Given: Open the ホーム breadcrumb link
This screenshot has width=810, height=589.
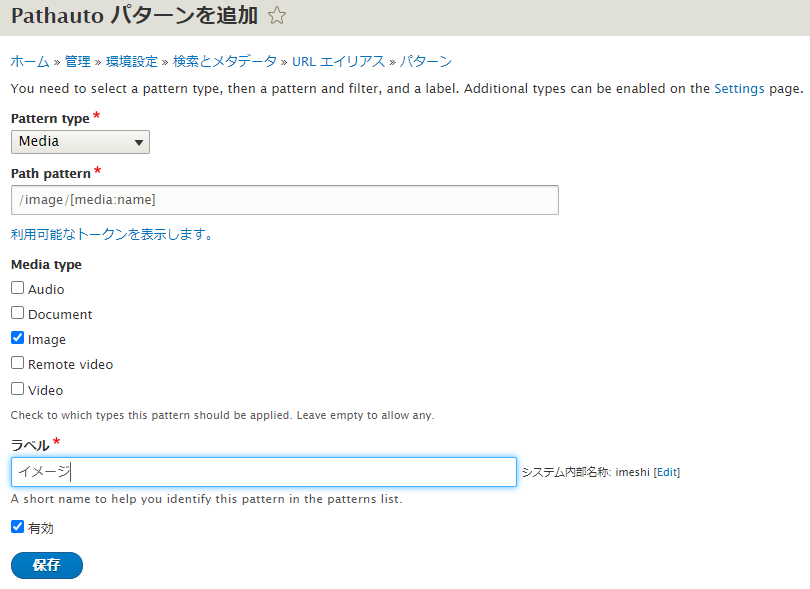Looking at the screenshot, I should click(30, 61).
